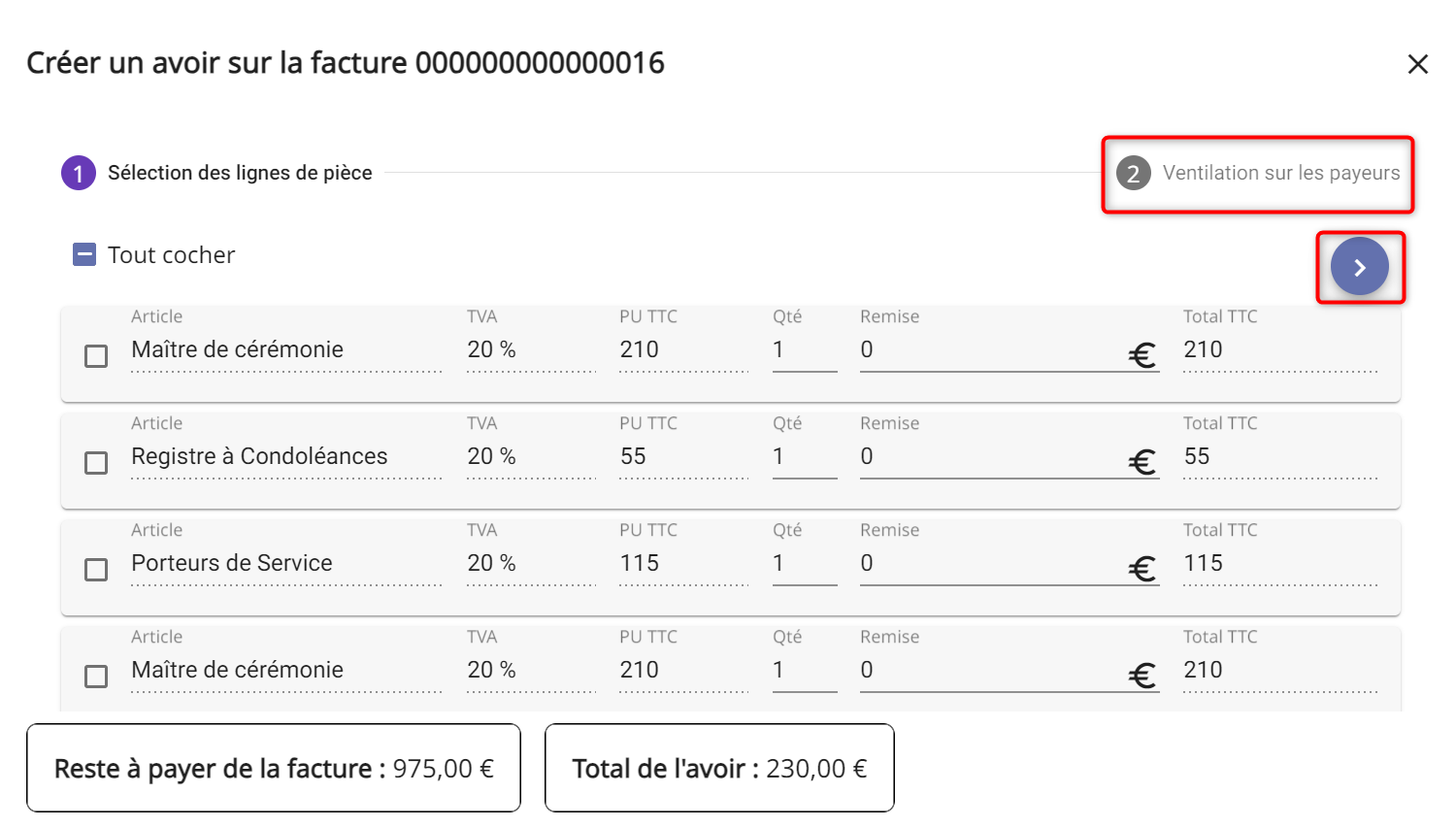Check the first Maître de cérémonie line
Image resolution: width=1456 pixels, height=827 pixels.
click(96, 356)
